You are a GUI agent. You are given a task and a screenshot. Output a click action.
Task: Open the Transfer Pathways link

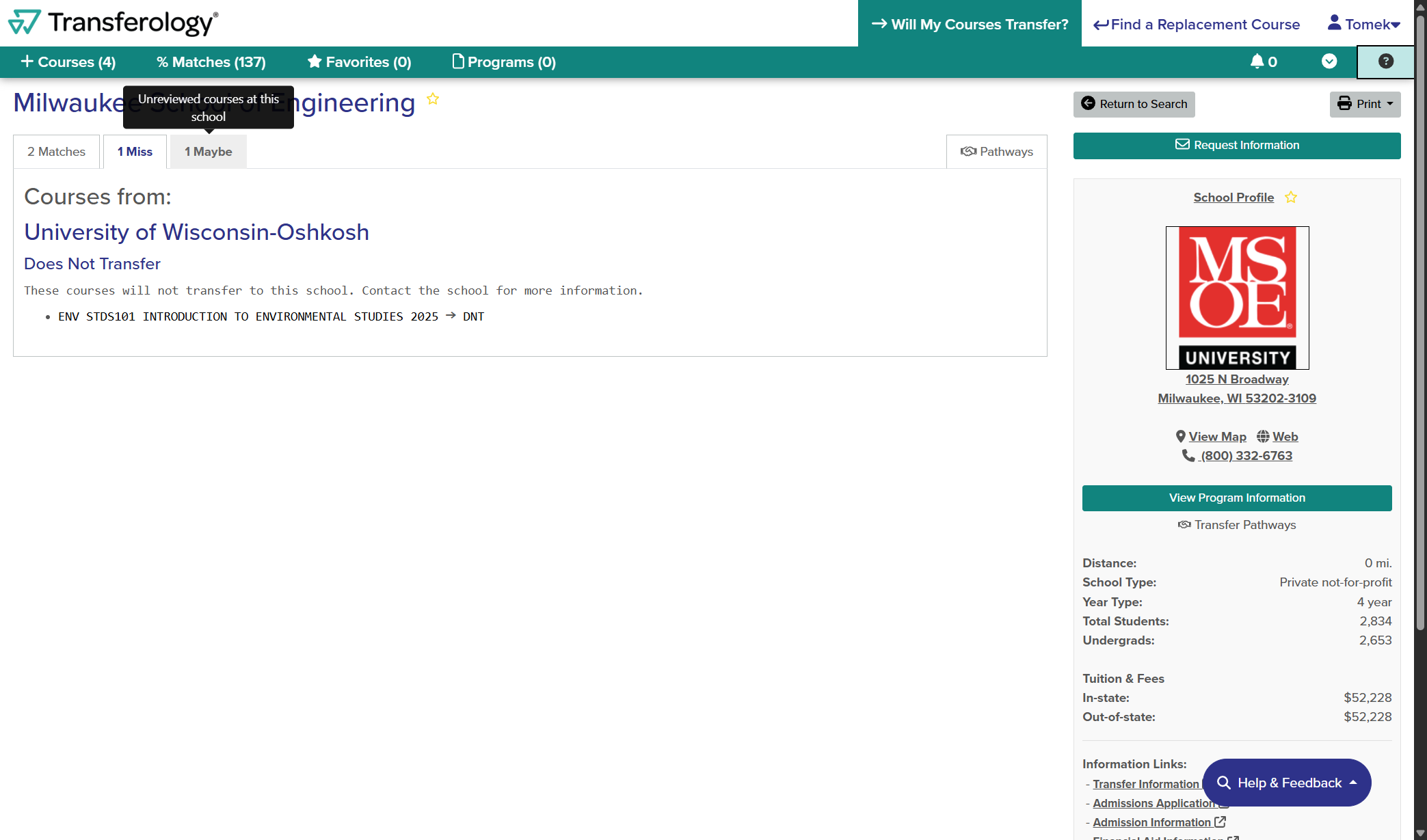1236,525
